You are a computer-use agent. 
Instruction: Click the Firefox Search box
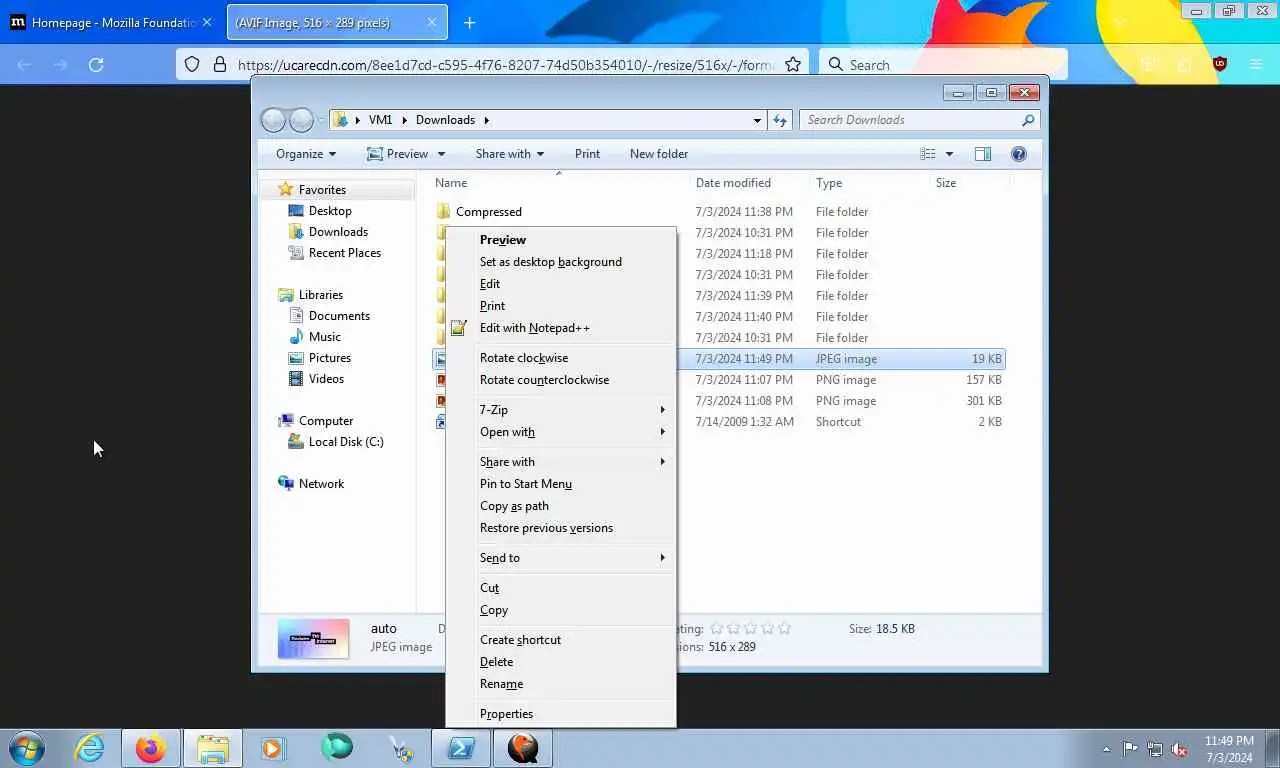[943, 65]
